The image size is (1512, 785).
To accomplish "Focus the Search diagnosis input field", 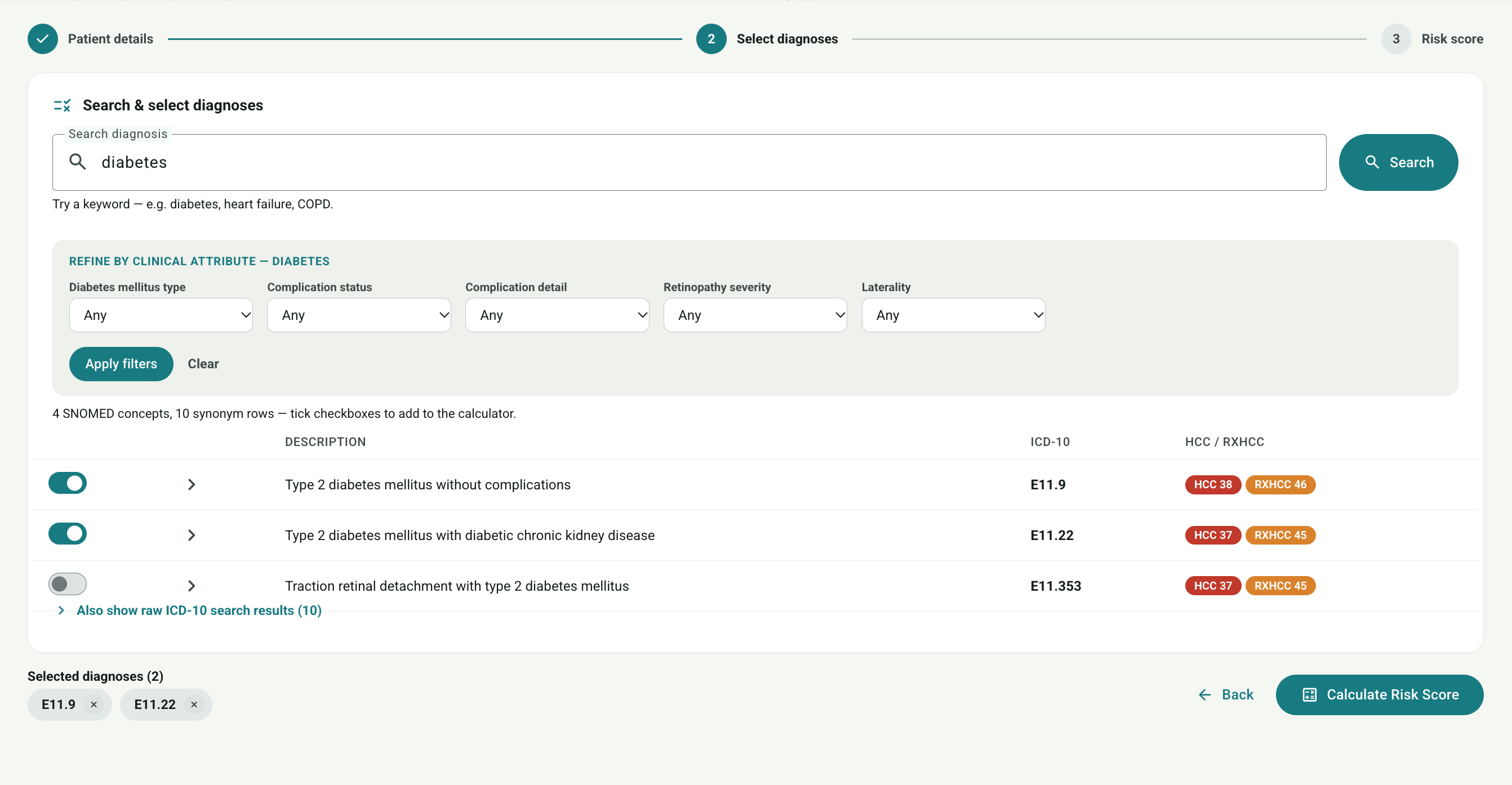I will 689,162.
